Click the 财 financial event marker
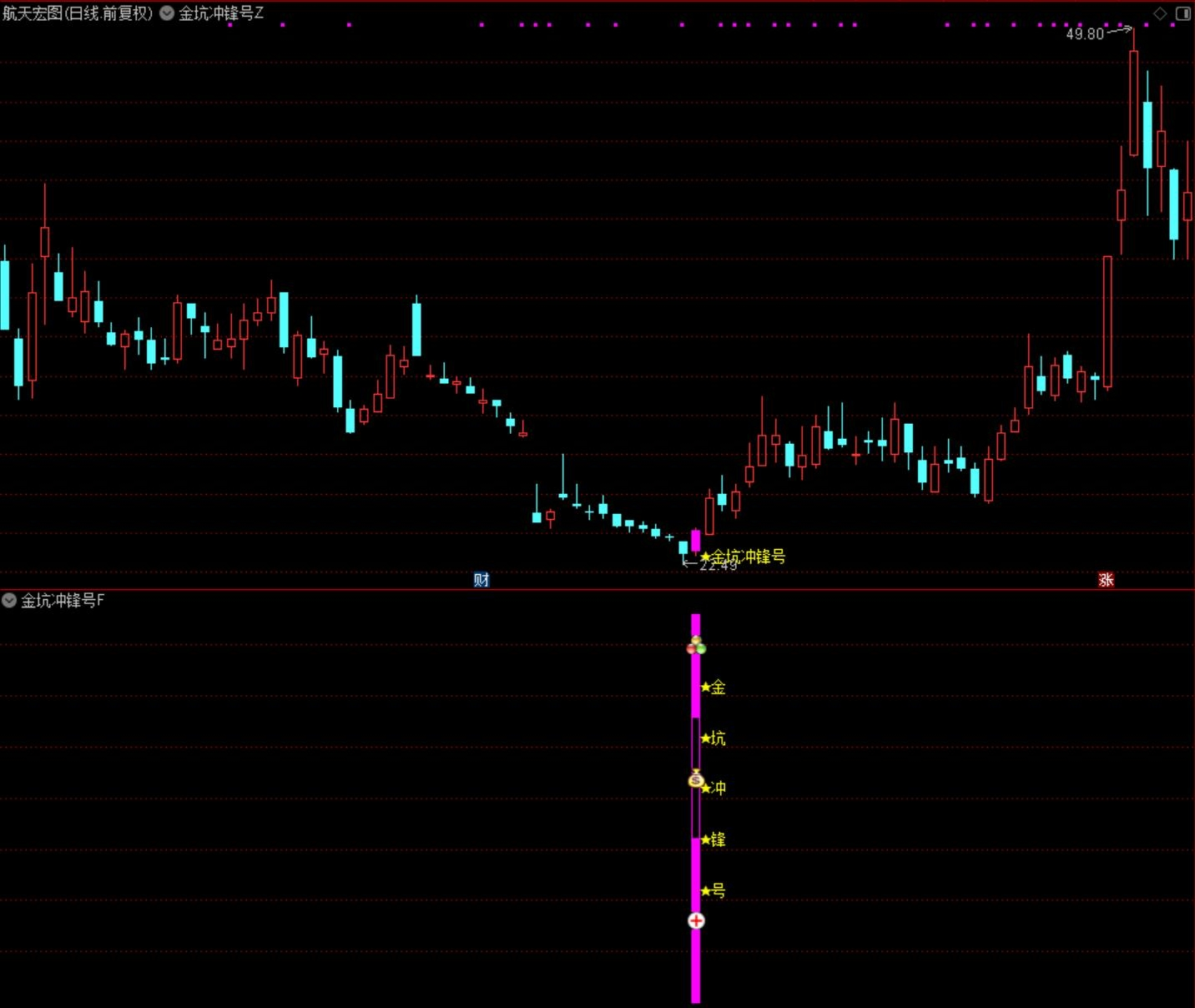Screen dimensions: 1195x1008 pyautogui.click(x=482, y=580)
